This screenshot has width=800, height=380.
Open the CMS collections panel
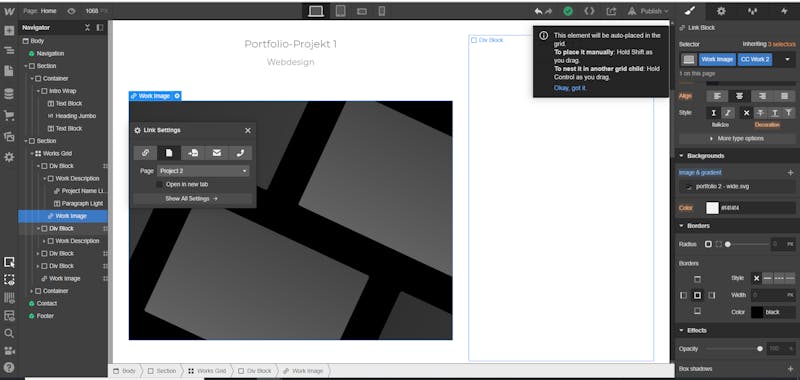pos(9,94)
